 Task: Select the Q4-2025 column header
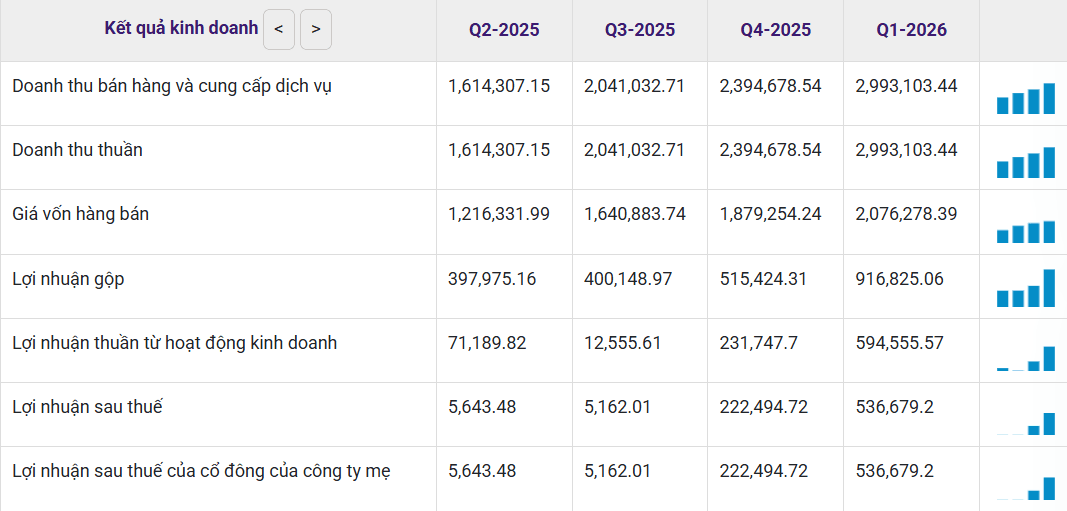coord(776,30)
